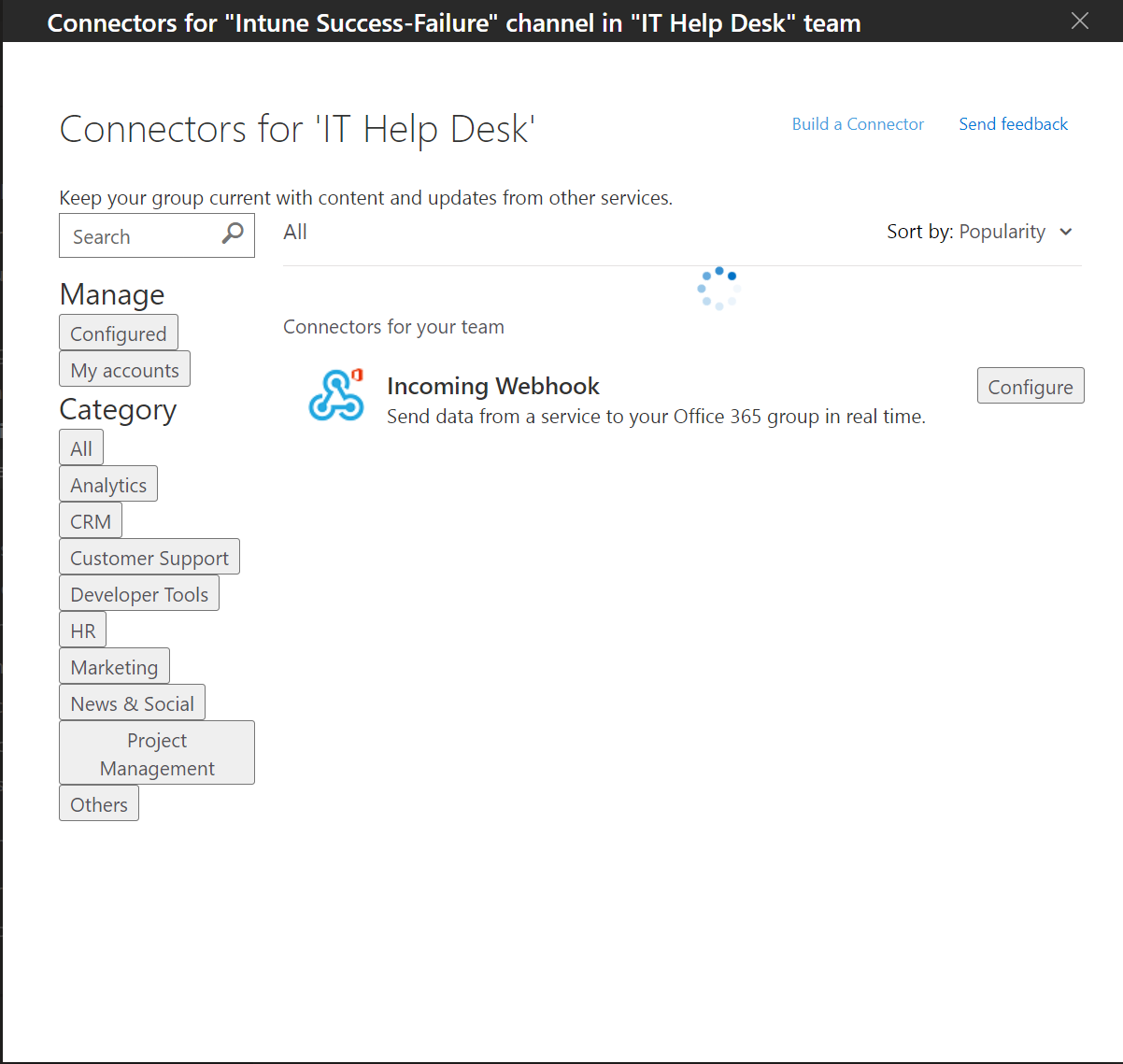Filter by Project Management category
The height and width of the screenshot is (1064, 1123).
click(x=156, y=753)
